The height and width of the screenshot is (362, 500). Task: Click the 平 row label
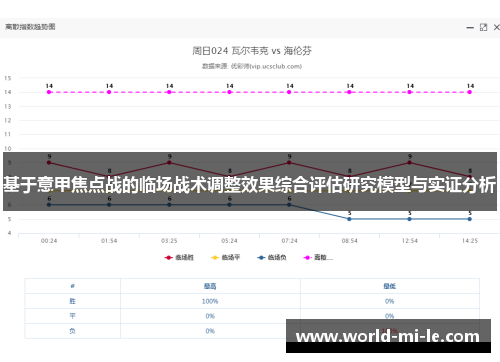[x=73, y=316]
